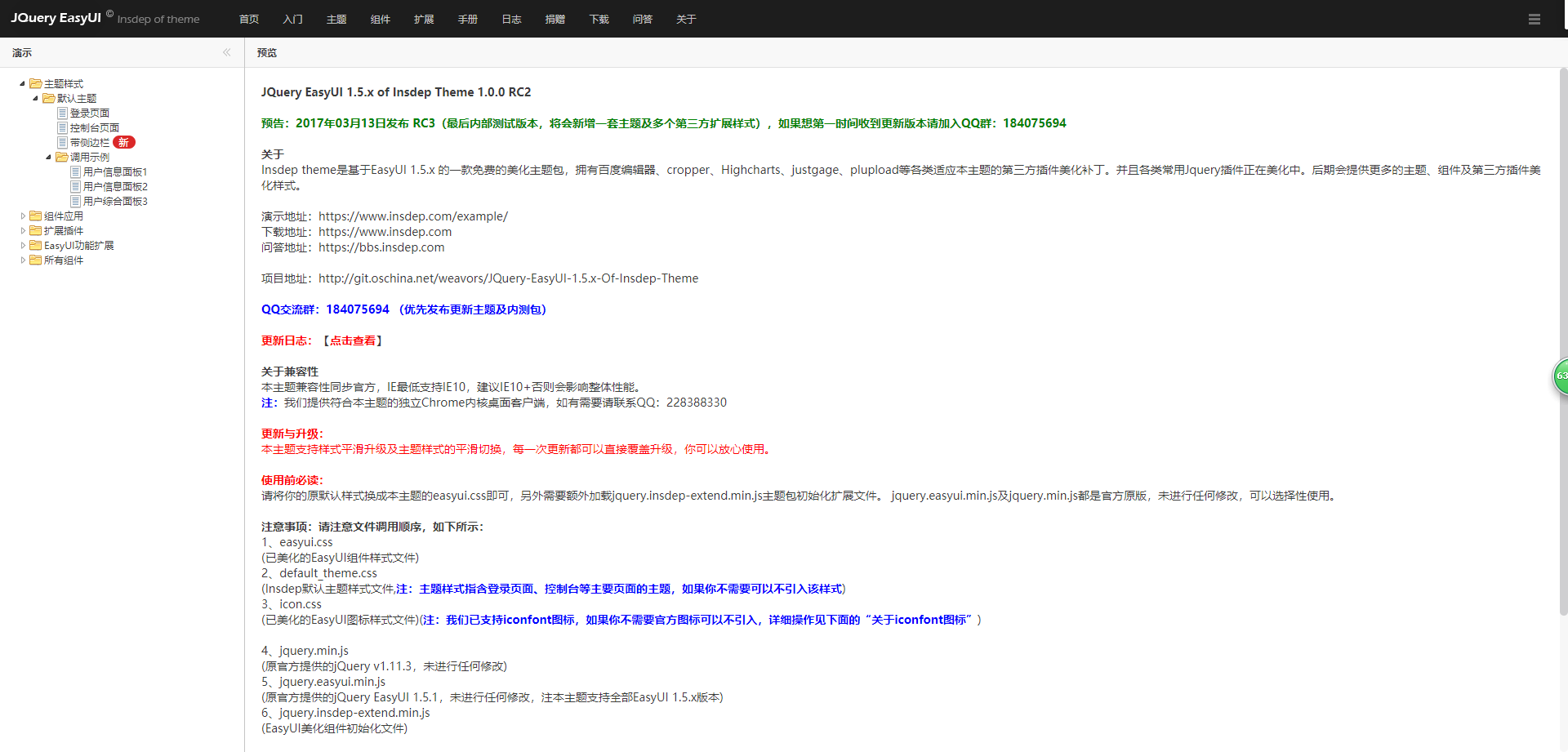The width and height of the screenshot is (1568, 752).
Task: Click the Q&A URL https://bbs.insdep.com
Action: [381, 247]
